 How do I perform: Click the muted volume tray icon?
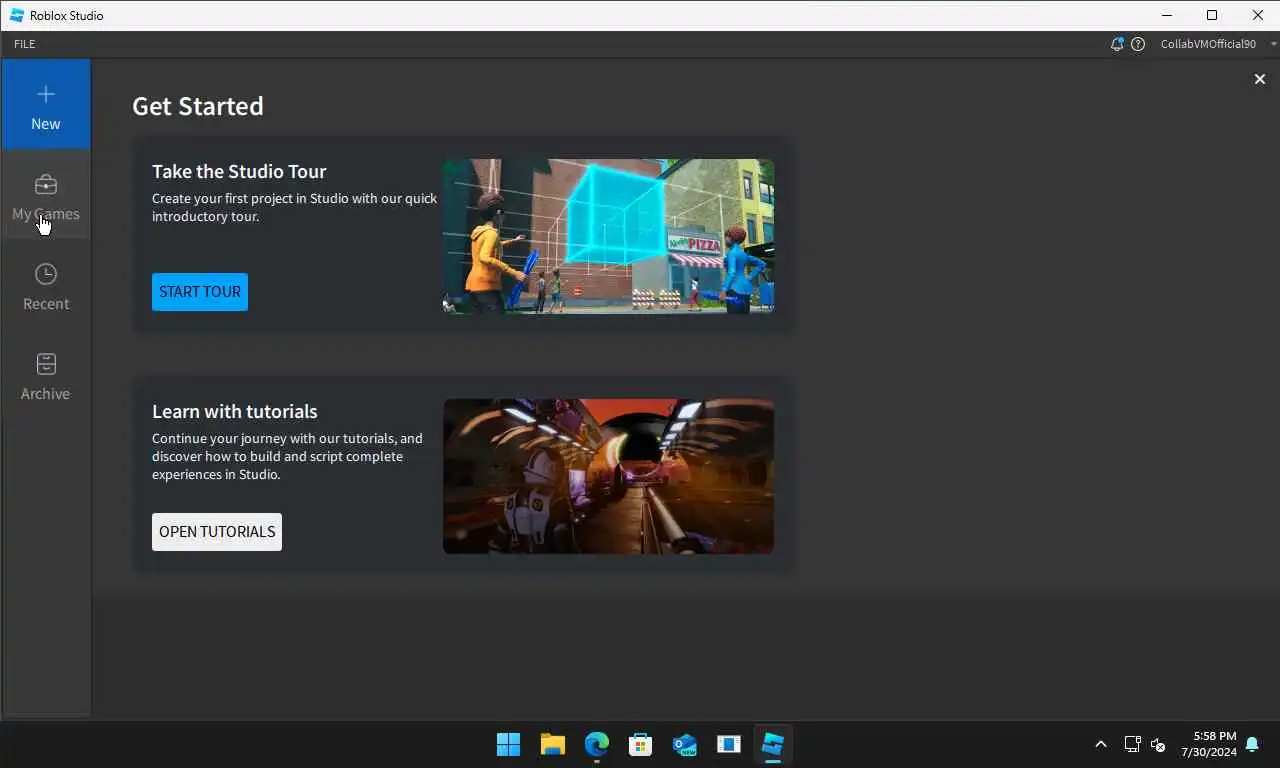[1158, 744]
